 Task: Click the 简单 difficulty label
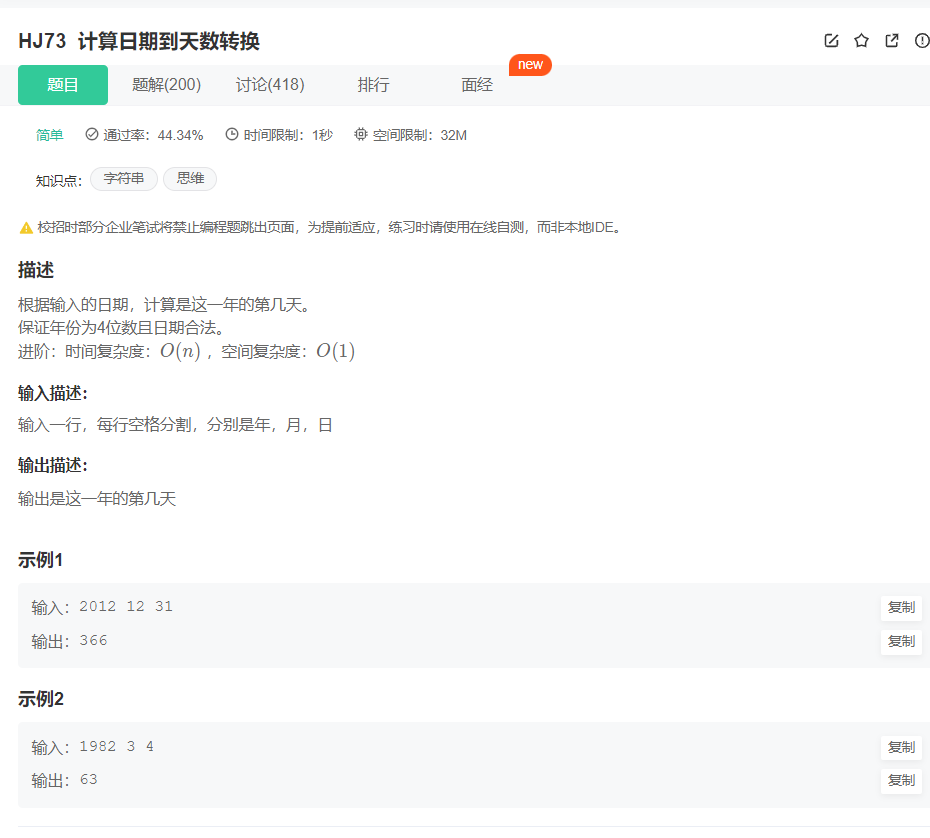point(49,133)
